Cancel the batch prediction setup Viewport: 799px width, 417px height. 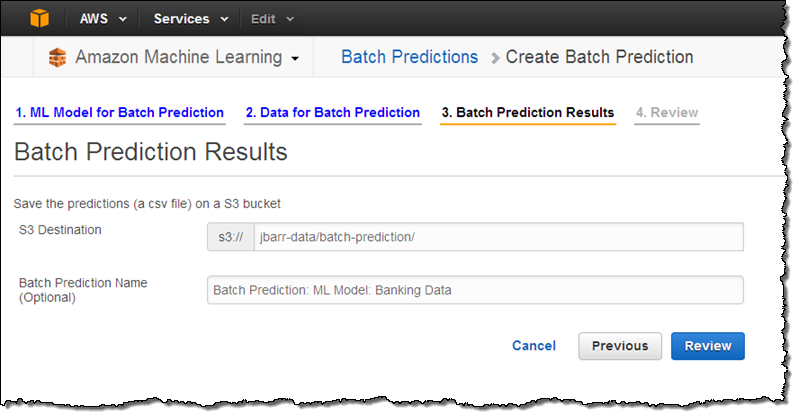pos(533,346)
